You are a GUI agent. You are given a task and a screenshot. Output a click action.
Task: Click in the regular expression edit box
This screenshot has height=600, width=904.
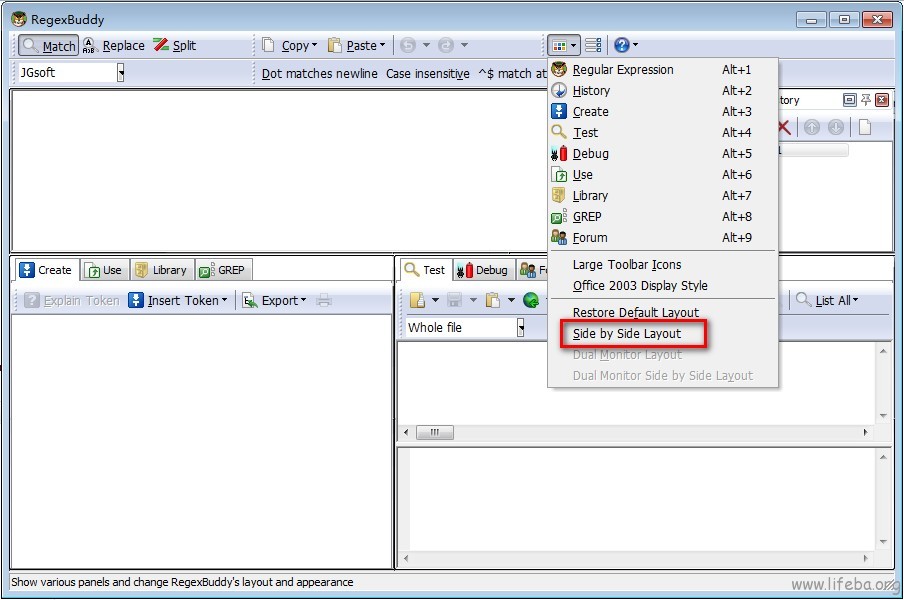pos(279,171)
